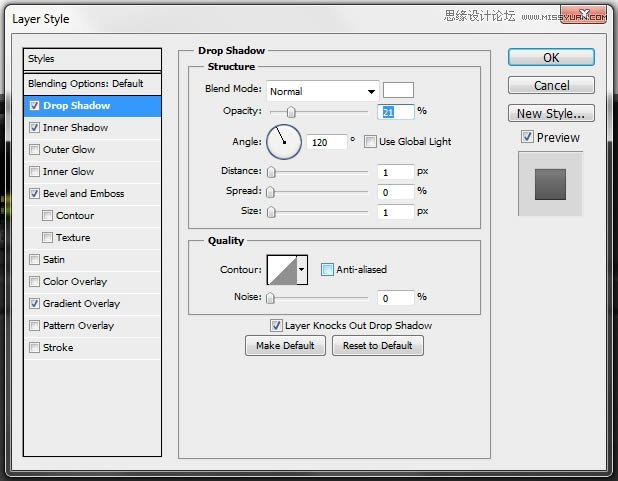618x481 pixels.
Task: Enable the Inner Glow checkbox
Action: 34,172
